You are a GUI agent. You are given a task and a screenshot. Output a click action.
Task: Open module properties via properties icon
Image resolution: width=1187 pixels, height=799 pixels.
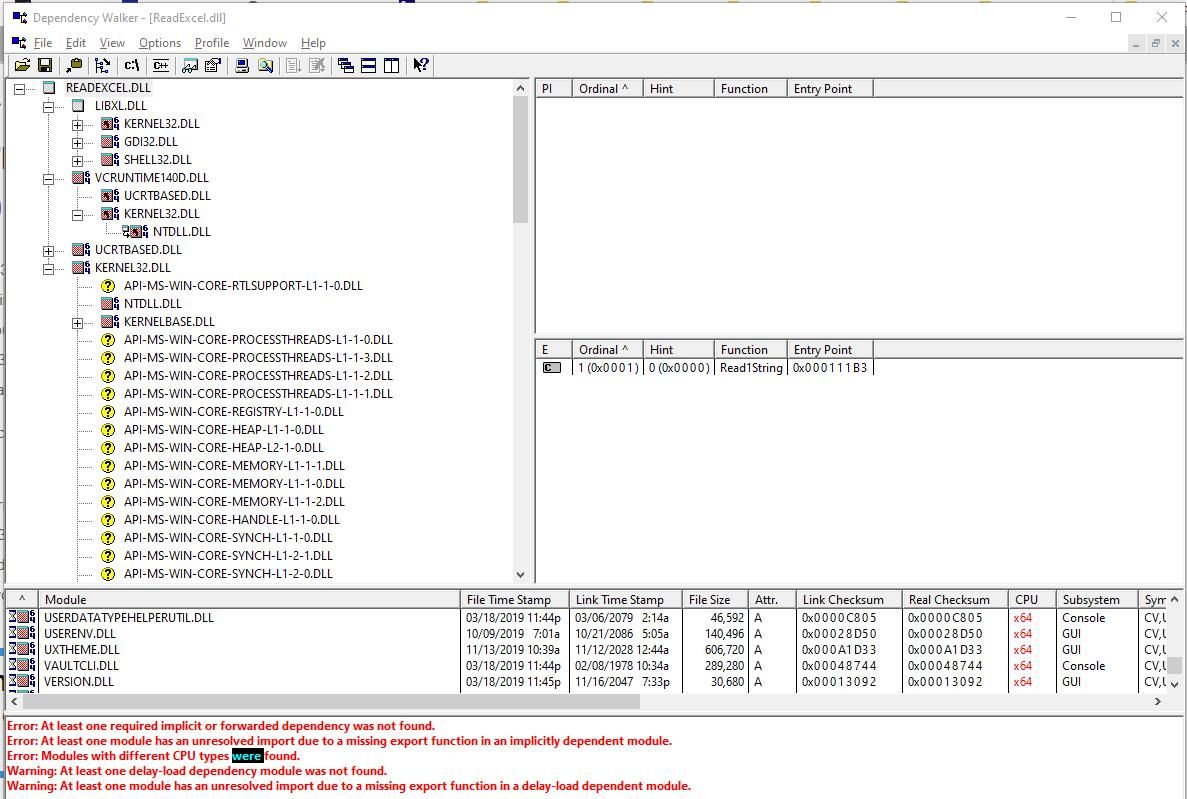coord(211,65)
